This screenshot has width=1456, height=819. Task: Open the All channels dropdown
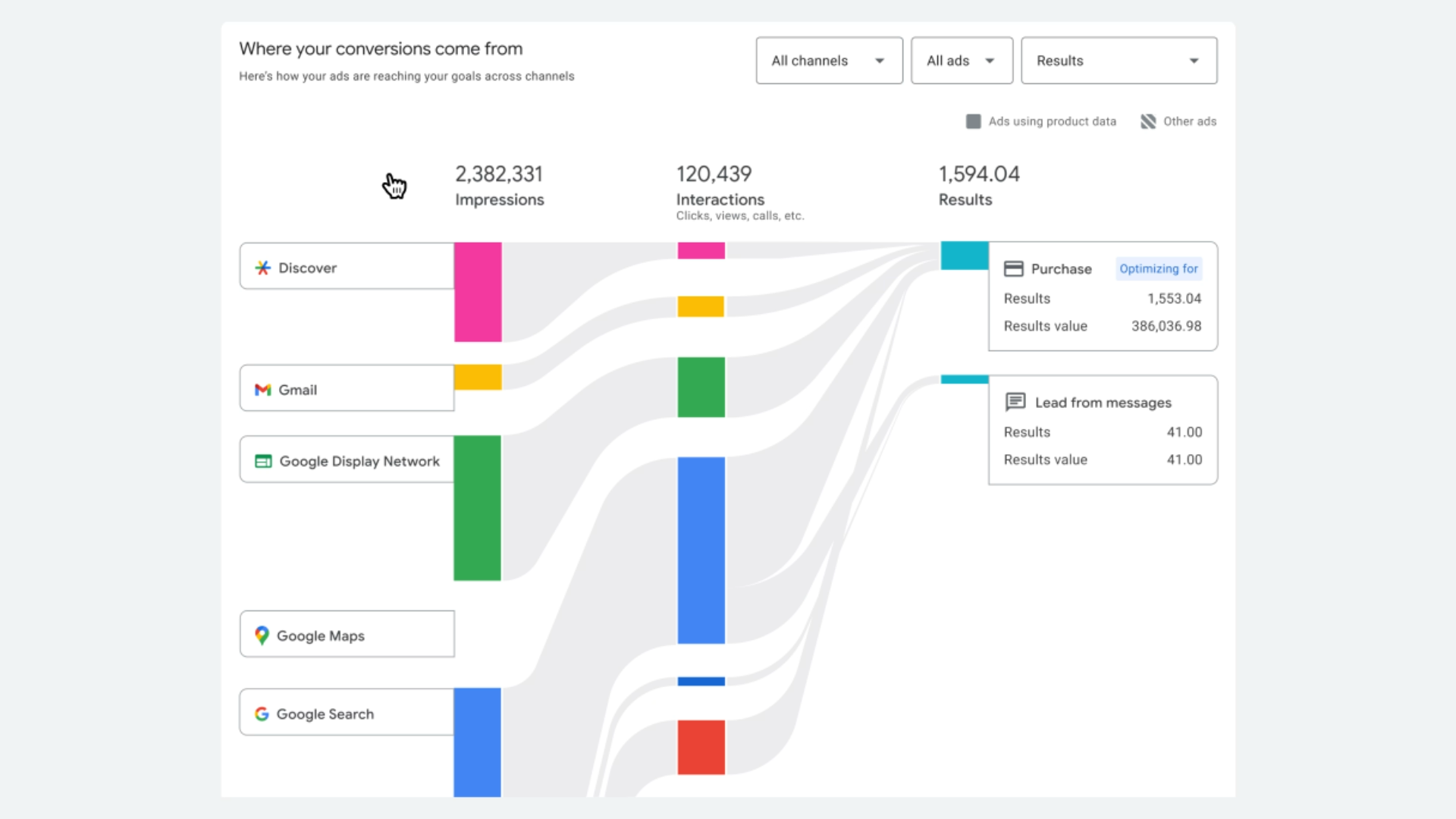pyautogui.click(x=829, y=61)
